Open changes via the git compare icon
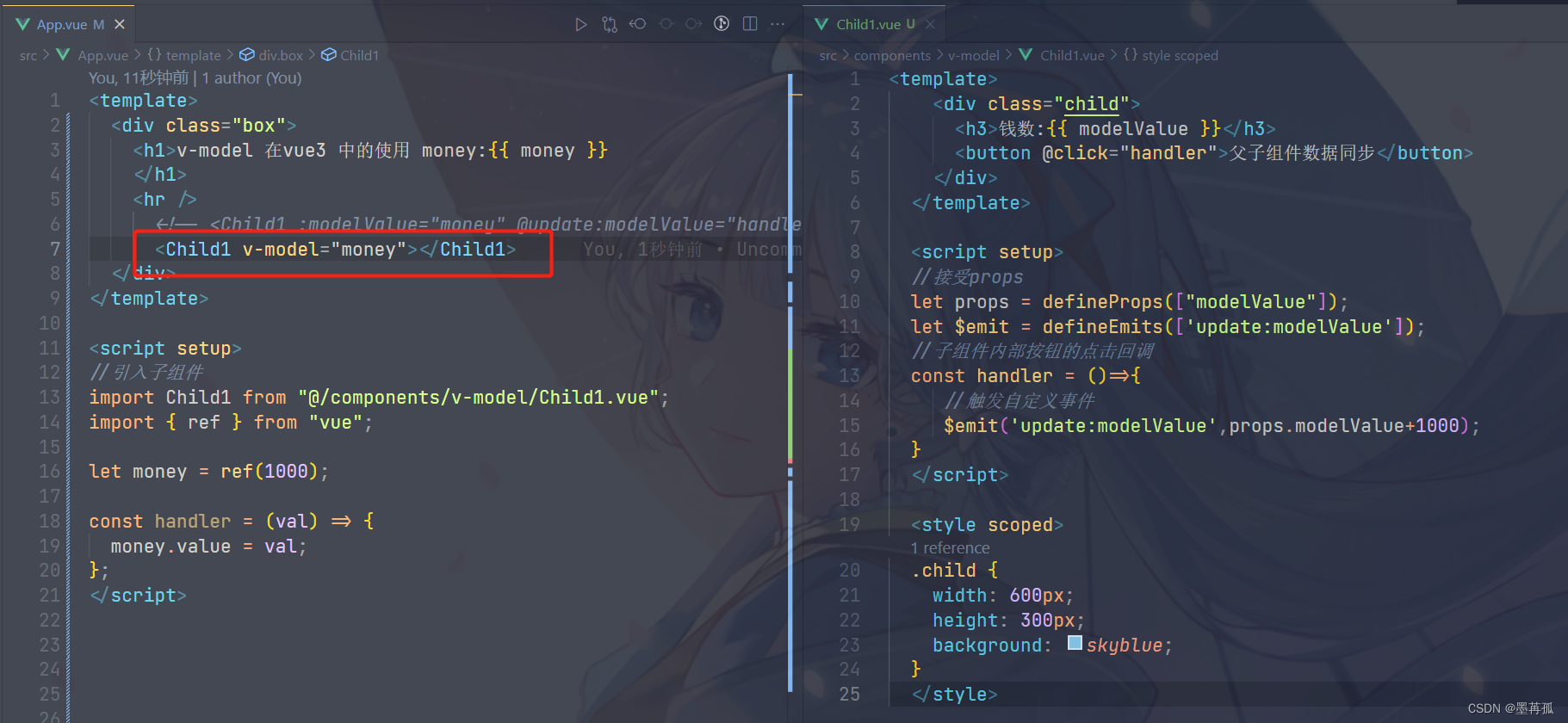The image size is (1568, 723). coord(610,24)
